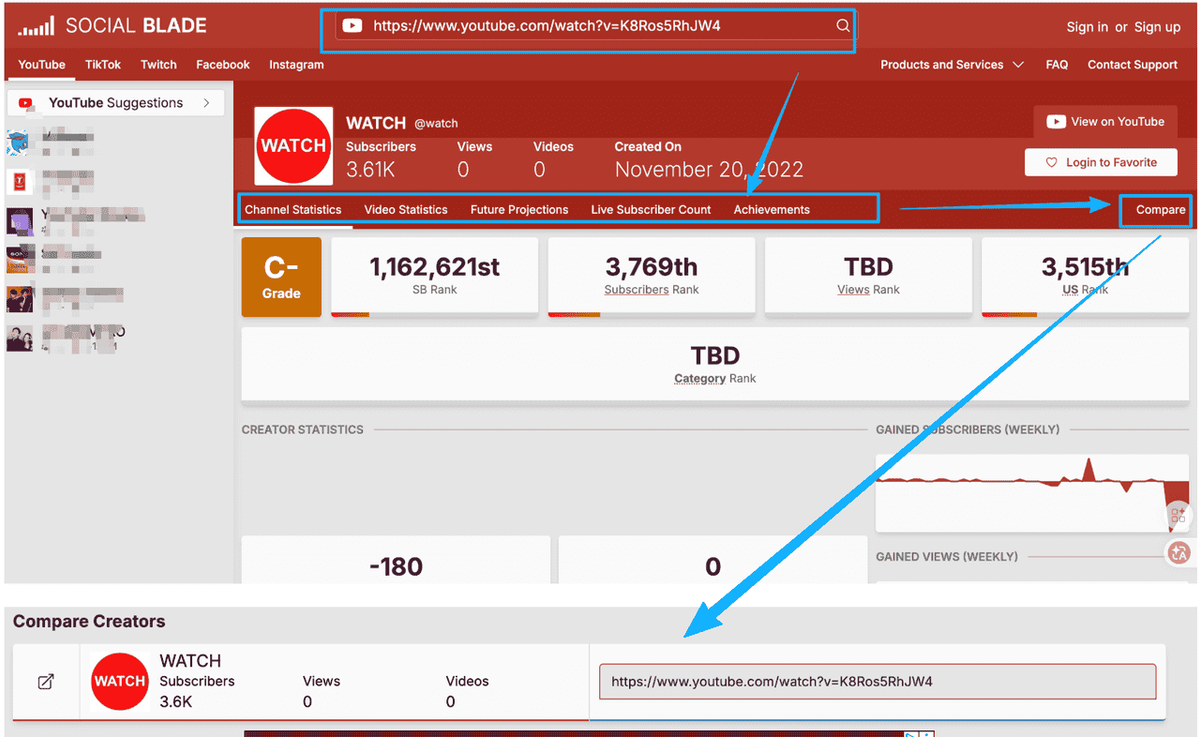The height and width of the screenshot is (737, 1200).
Task: Click the search magnifier icon
Action: [x=843, y=26]
